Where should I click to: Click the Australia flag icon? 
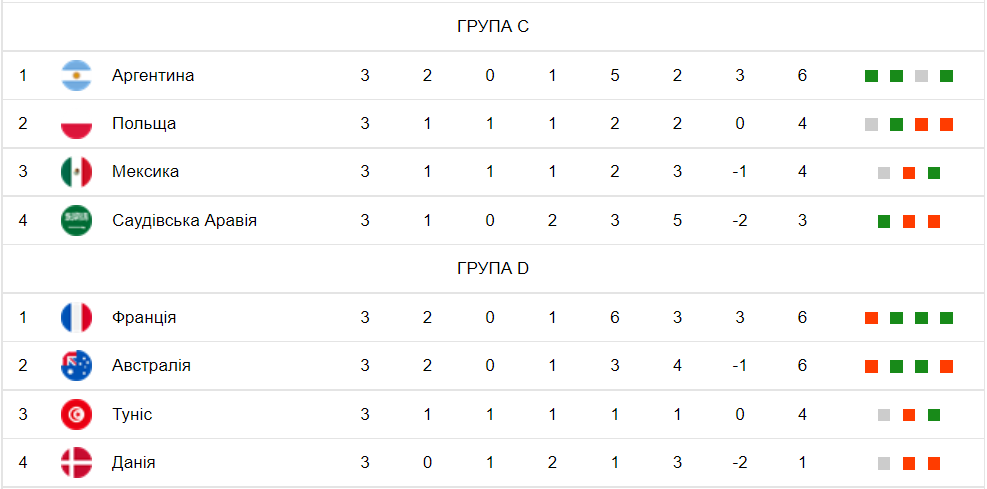click(x=77, y=366)
